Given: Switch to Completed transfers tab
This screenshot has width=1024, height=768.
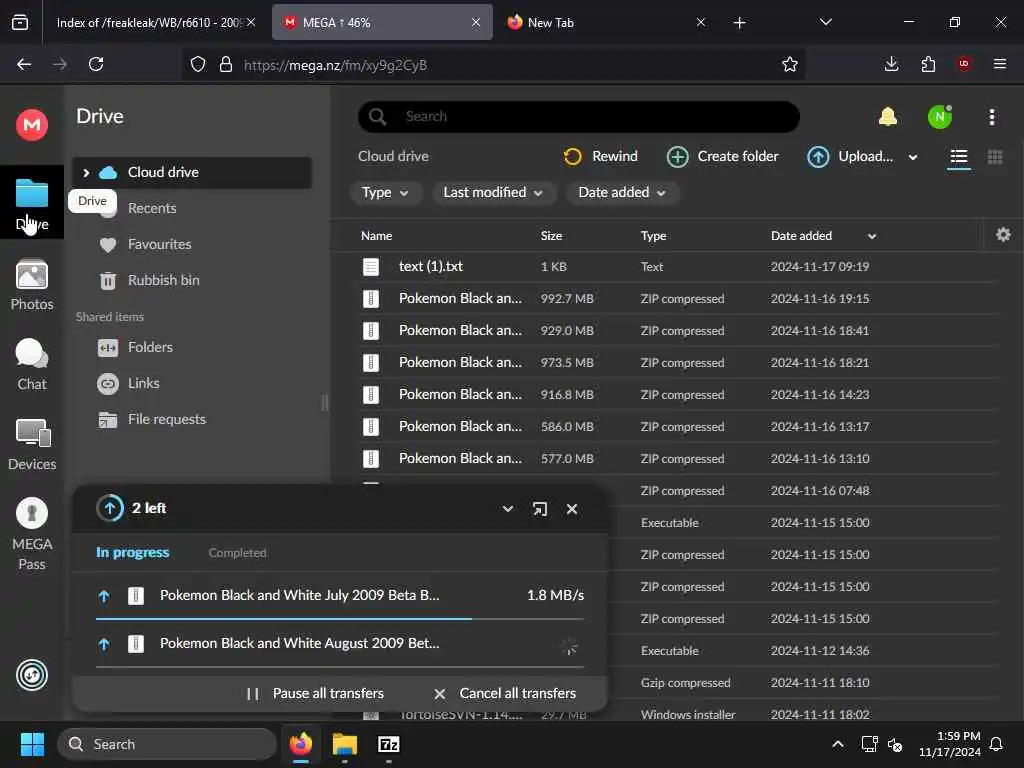Looking at the screenshot, I should click(x=237, y=553).
